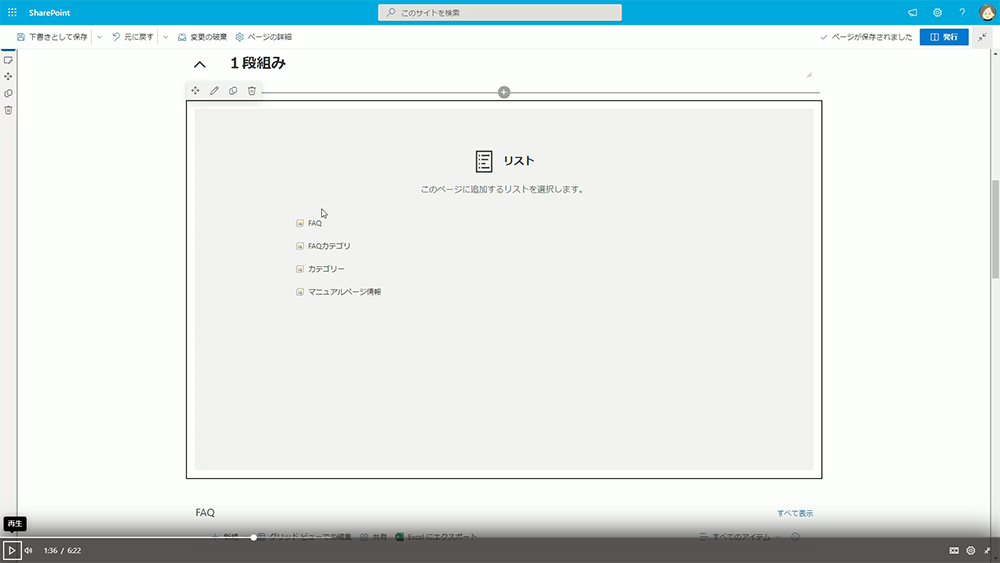Click the lower FAQ web part title
Viewport: 1000px width, 563px height.
205,513
